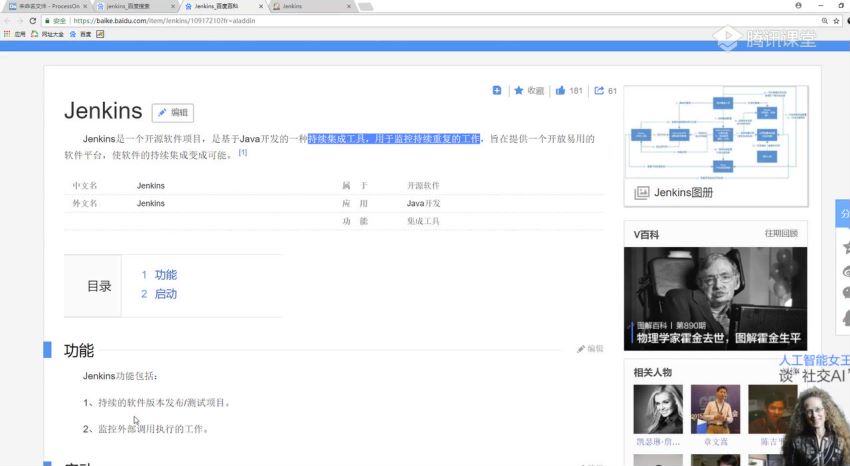Open the last image-icon bookmark

[100, 34]
